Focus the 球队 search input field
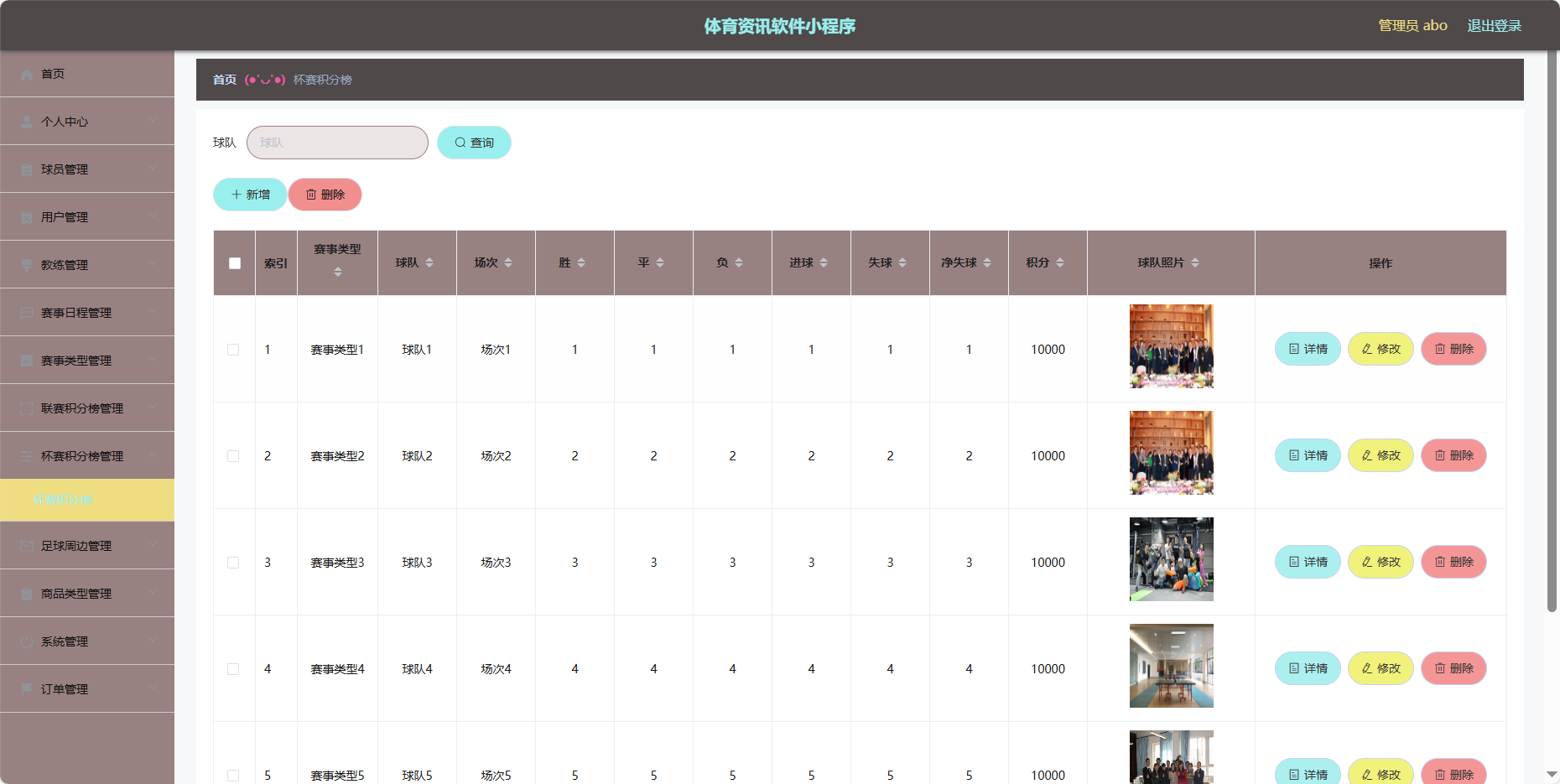1560x784 pixels. coord(337,143)
